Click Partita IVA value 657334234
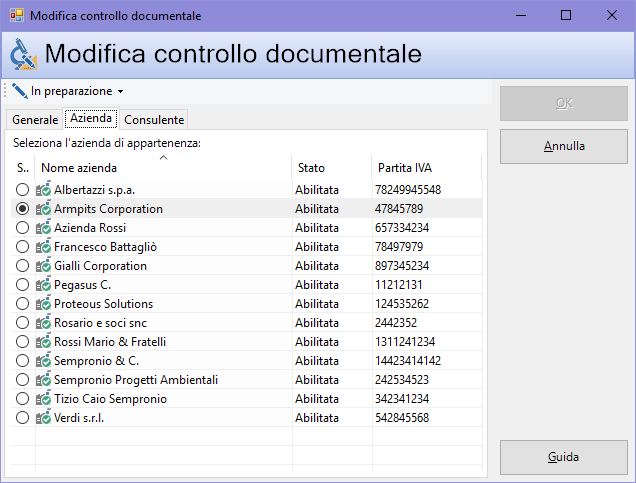This screenshot has width=636, height=483. click(x=402, y=228)
